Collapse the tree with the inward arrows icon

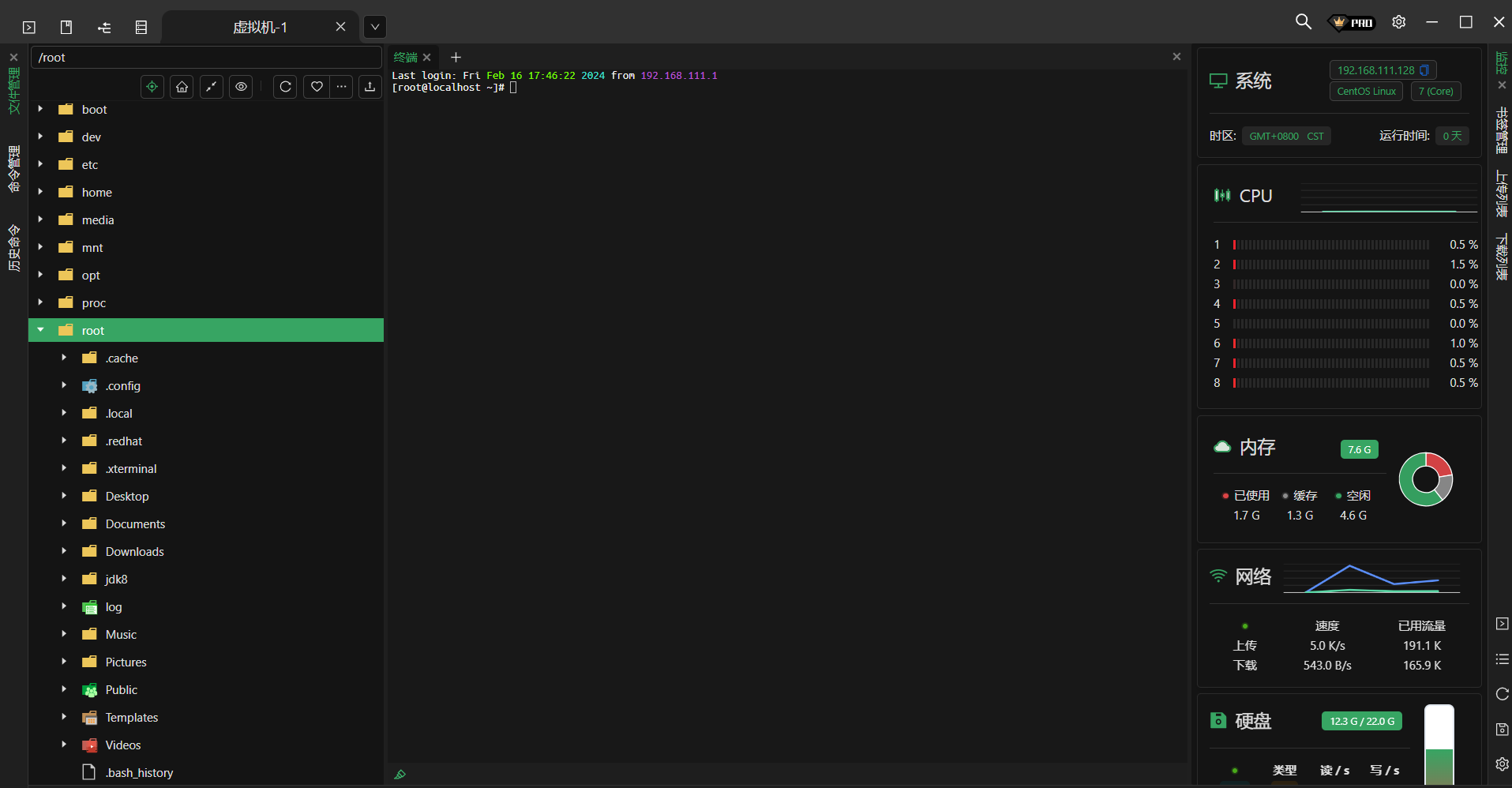[x=211, y=87]
